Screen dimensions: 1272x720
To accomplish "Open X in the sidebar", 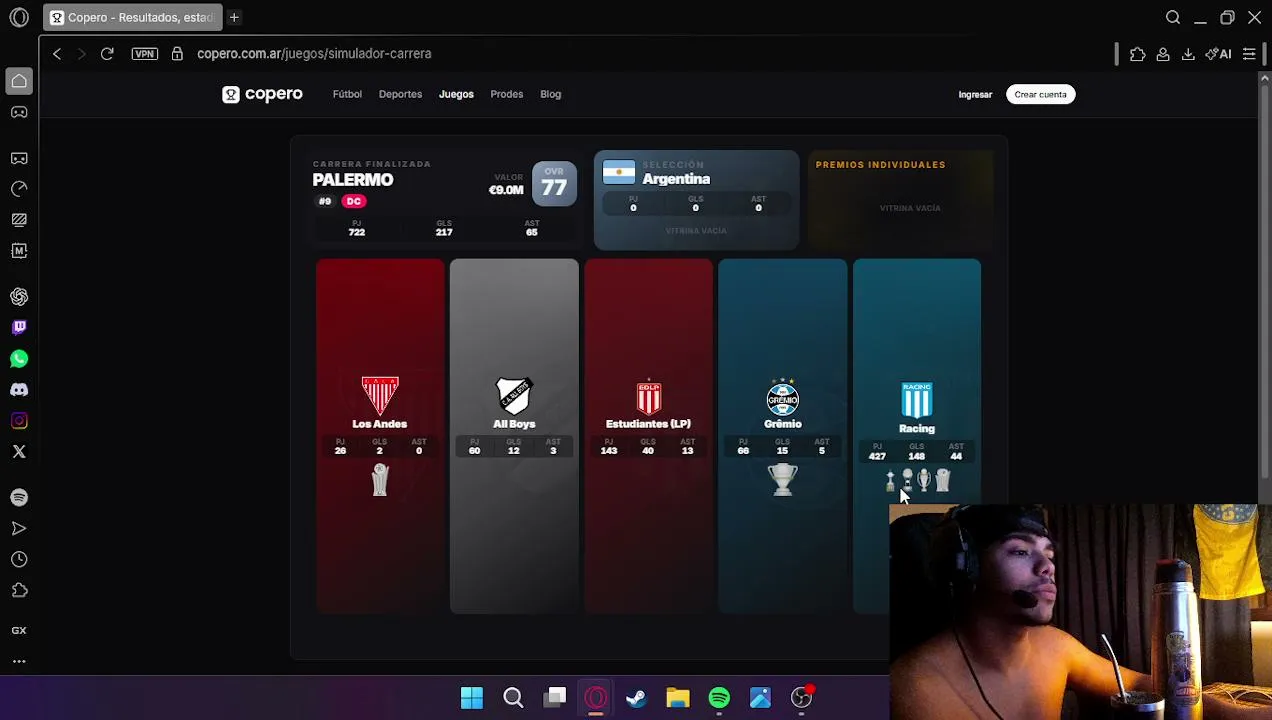I will pos(19,452).
